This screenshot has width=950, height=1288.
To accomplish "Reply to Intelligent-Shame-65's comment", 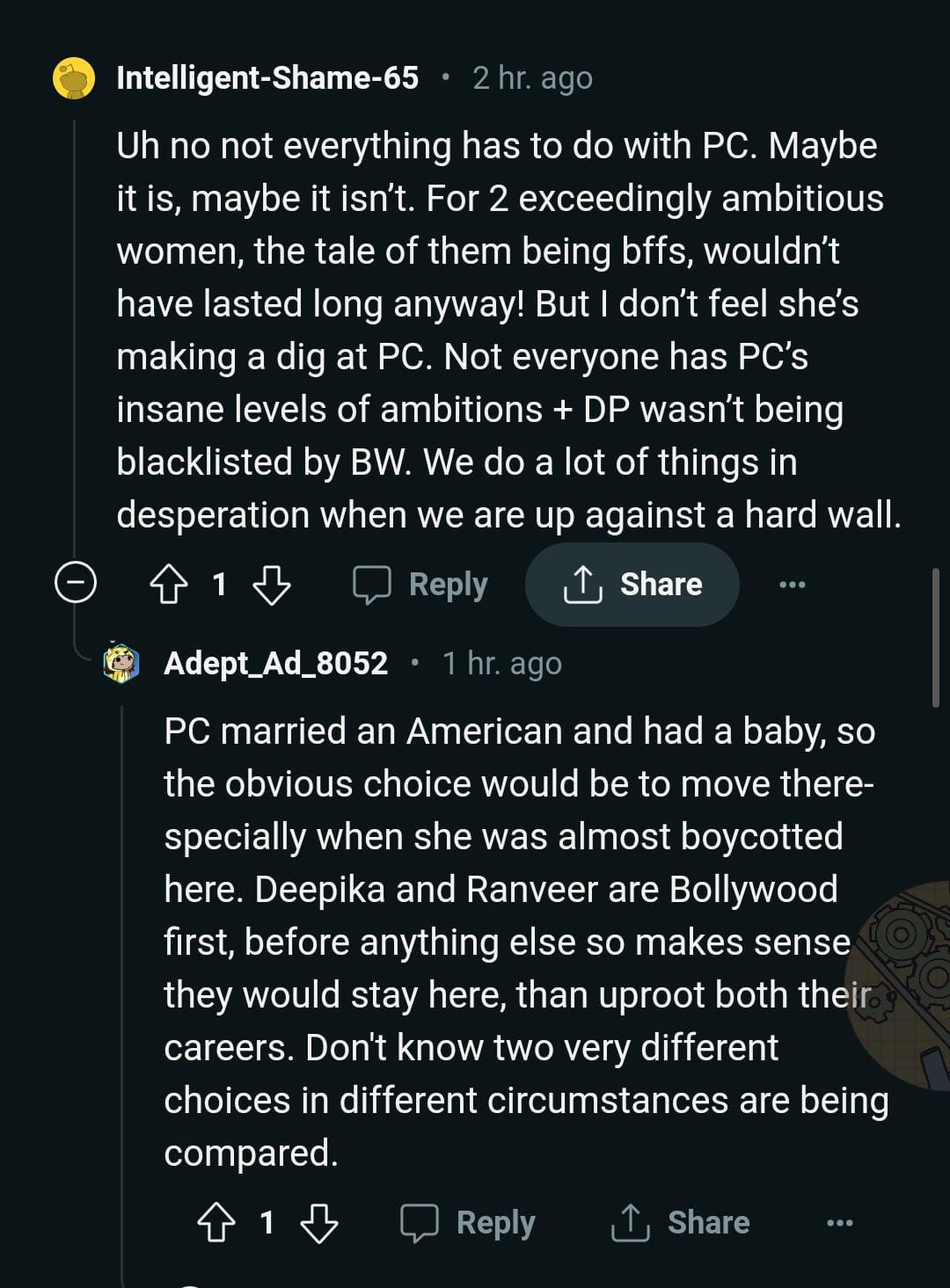I will point(420,585).
